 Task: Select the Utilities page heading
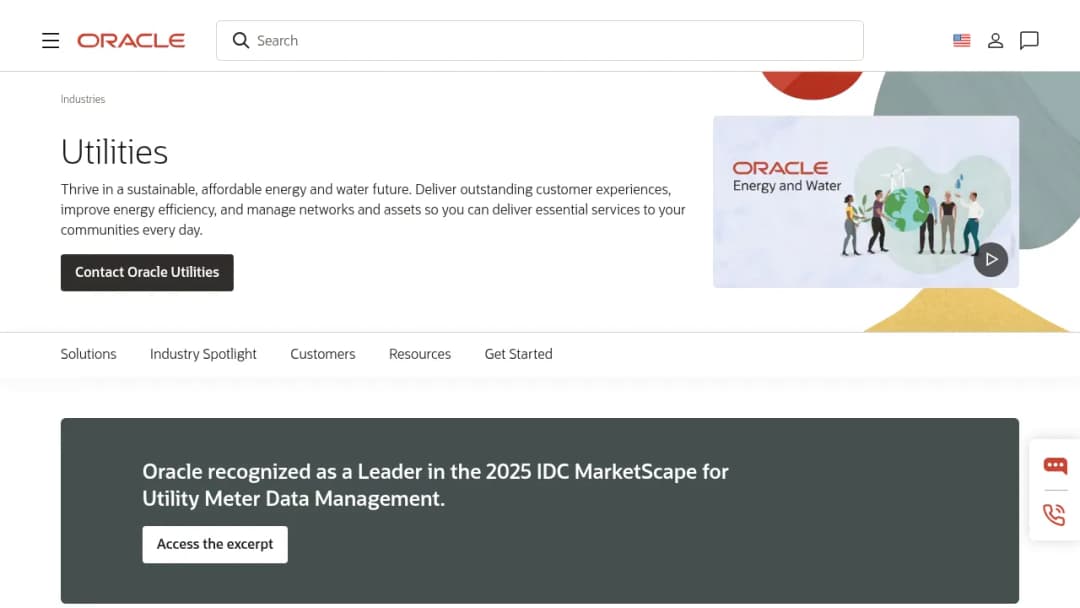click(x=114, y=152)
